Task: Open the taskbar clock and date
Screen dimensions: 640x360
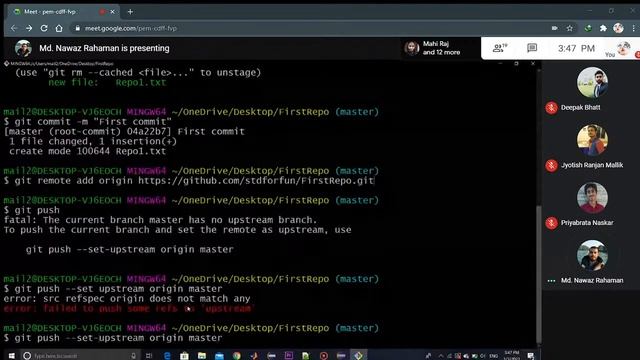Action: pyautogui.click(x=511, y=356)
